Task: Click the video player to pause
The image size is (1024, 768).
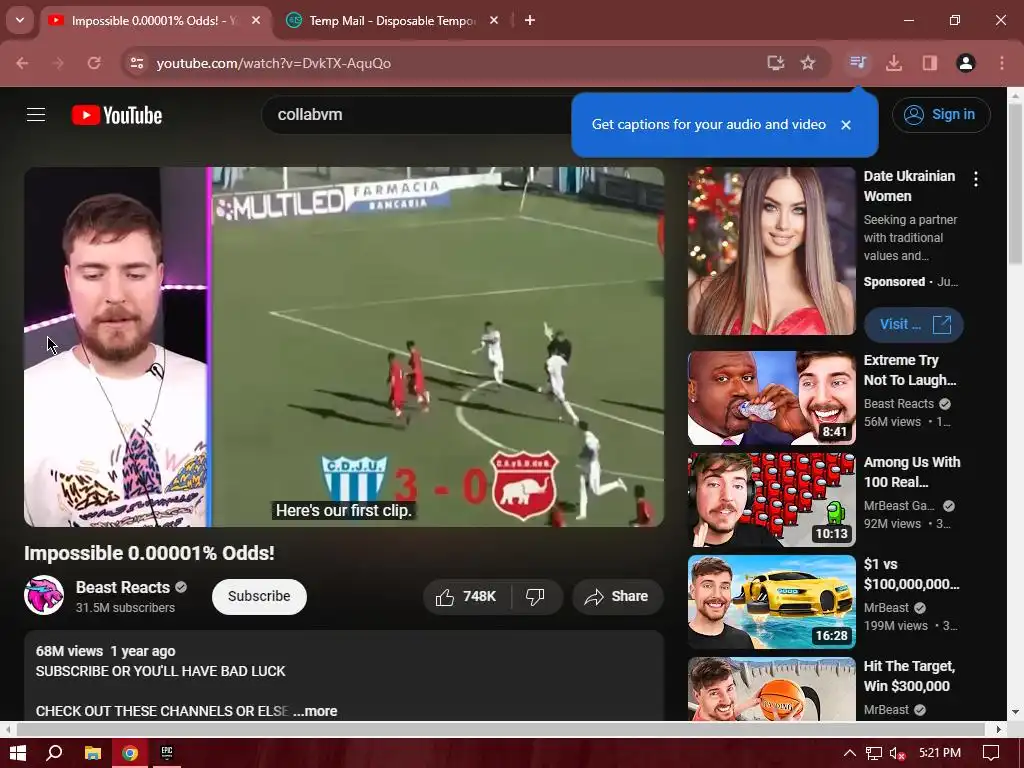Action: coord(344,347)
